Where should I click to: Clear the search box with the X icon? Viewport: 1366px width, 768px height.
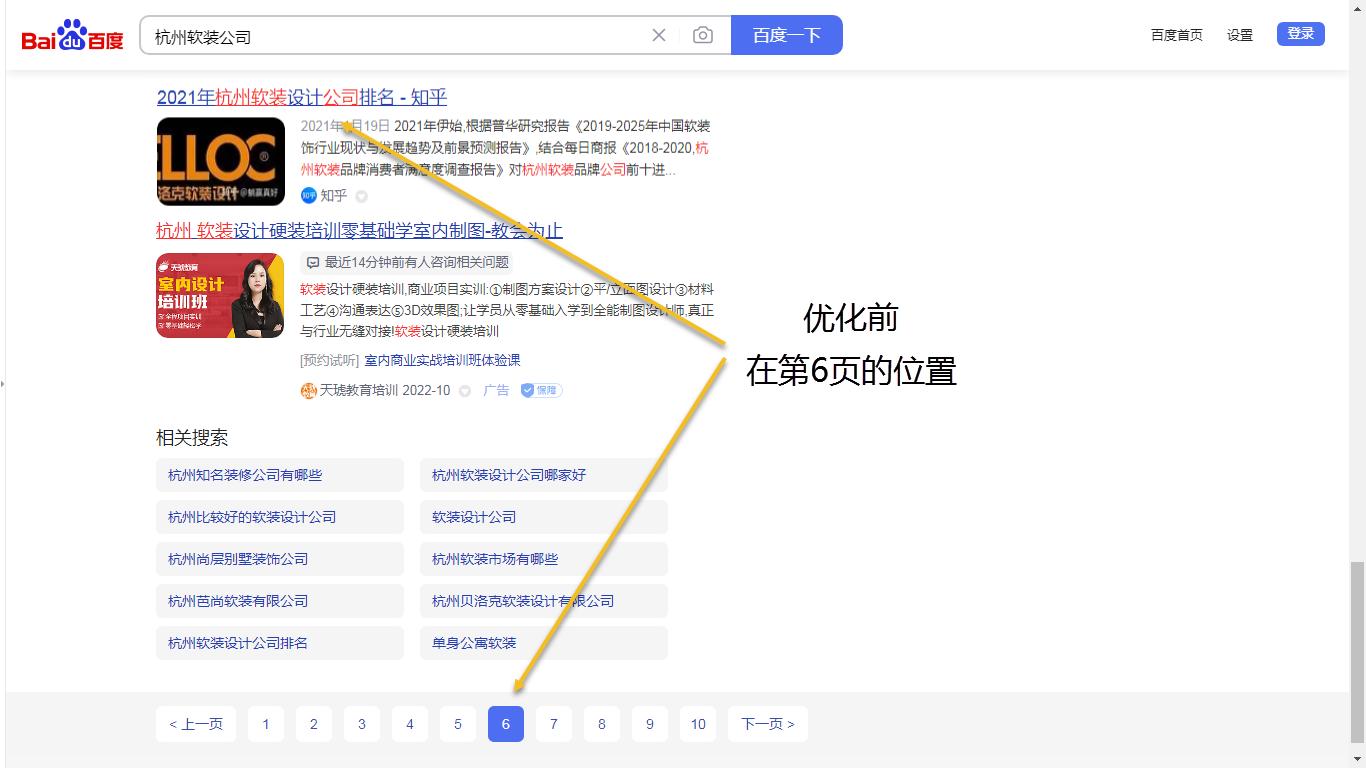click(659, 35)
